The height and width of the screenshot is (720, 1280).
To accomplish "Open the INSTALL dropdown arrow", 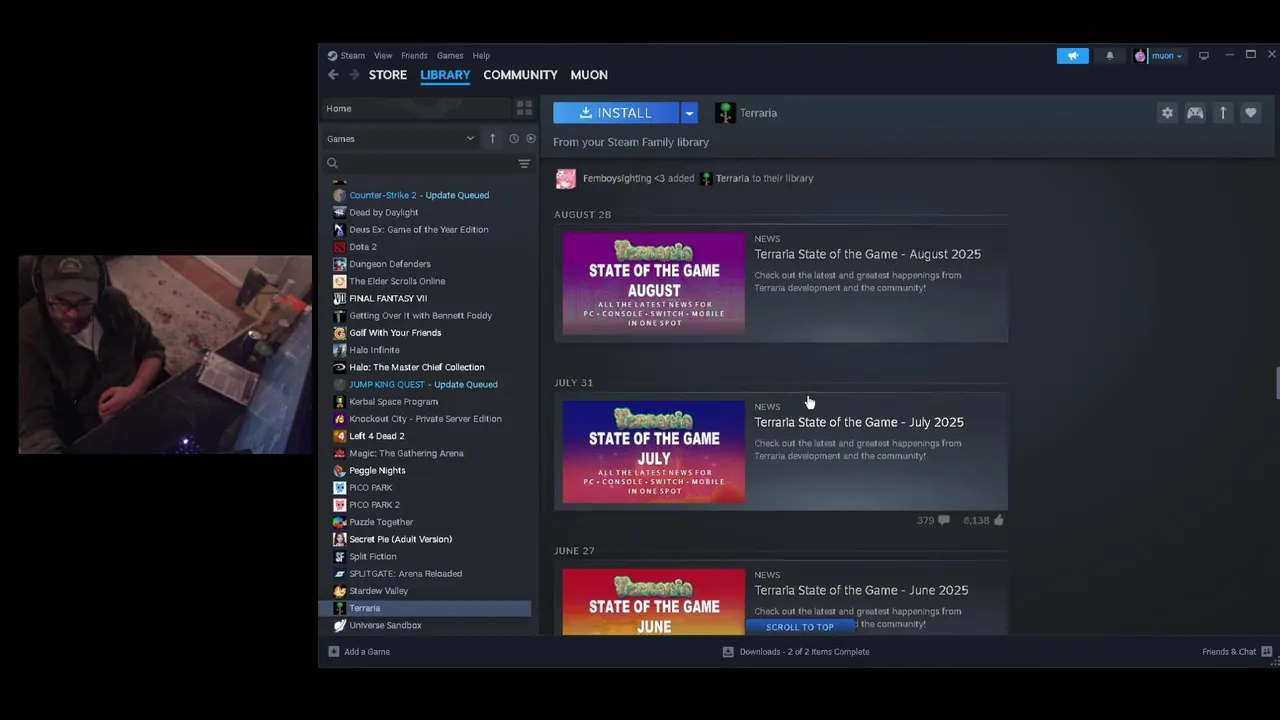I will pos(689,113).
